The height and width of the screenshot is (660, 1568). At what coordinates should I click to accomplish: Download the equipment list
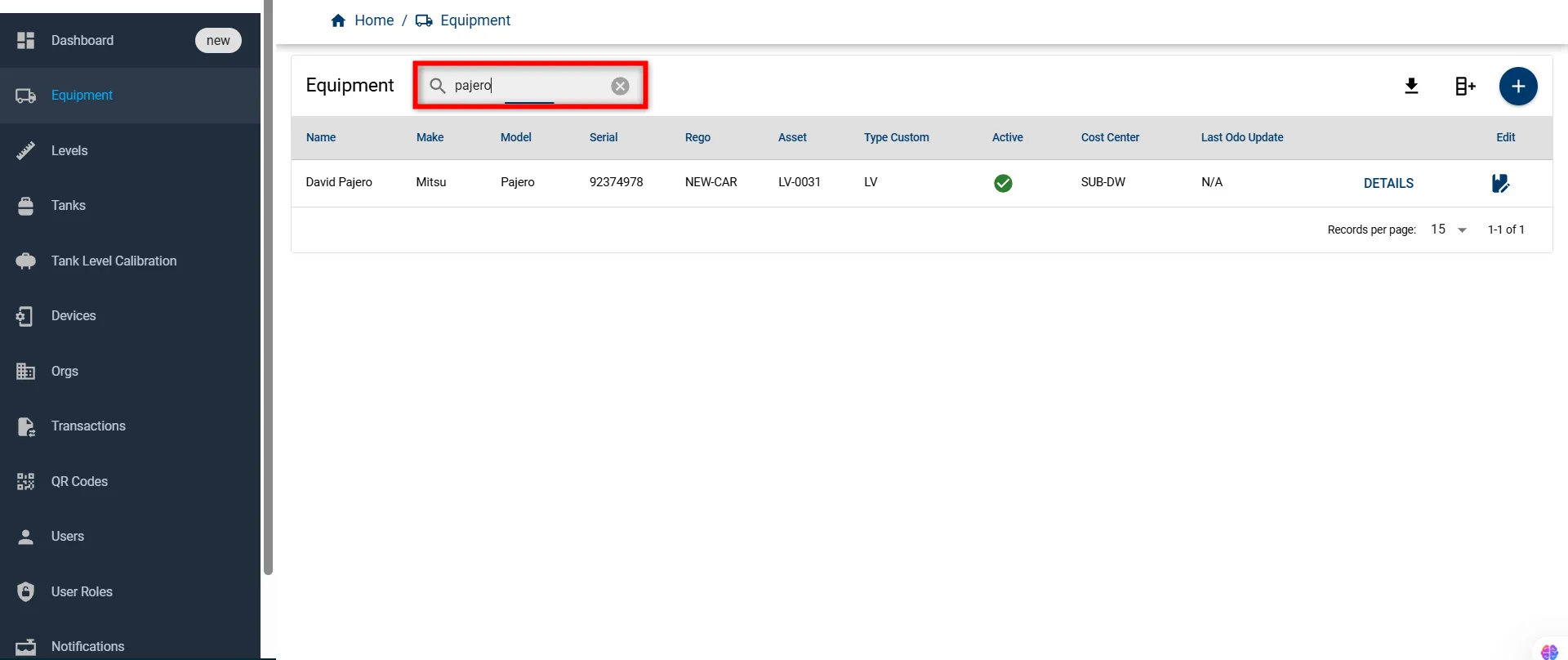click(1411, 86)
